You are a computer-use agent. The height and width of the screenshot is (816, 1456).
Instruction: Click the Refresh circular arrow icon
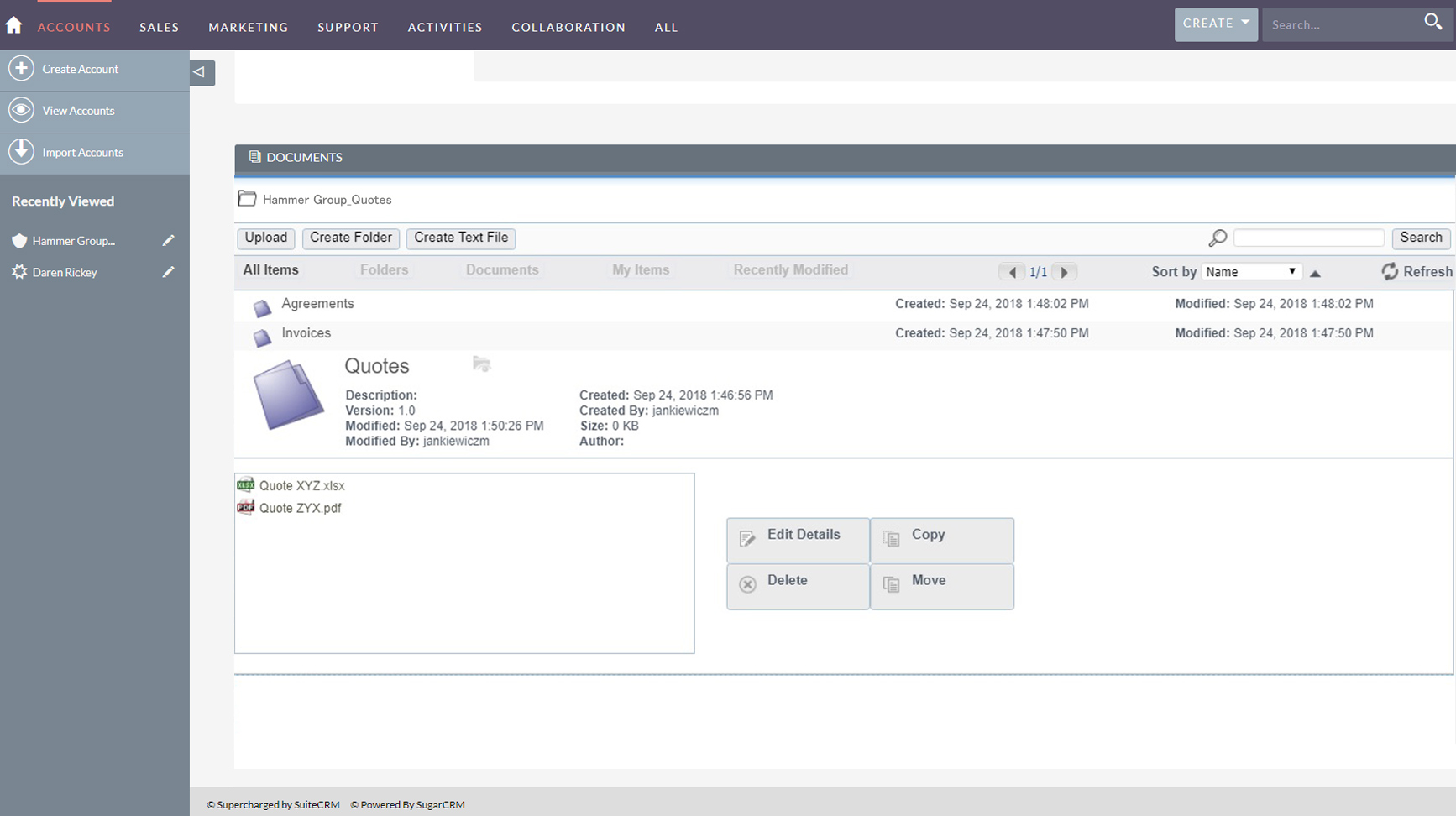(1390, 271)
